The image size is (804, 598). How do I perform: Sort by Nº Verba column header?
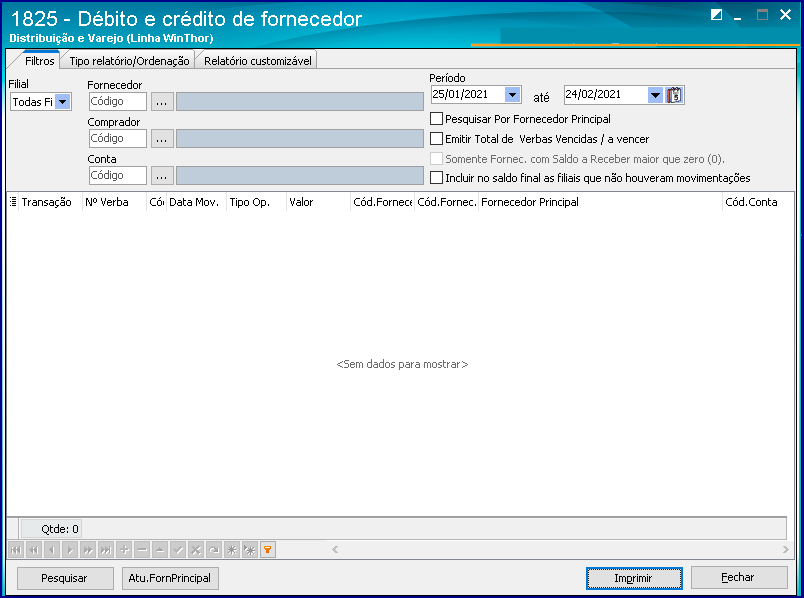coord(114,202)
